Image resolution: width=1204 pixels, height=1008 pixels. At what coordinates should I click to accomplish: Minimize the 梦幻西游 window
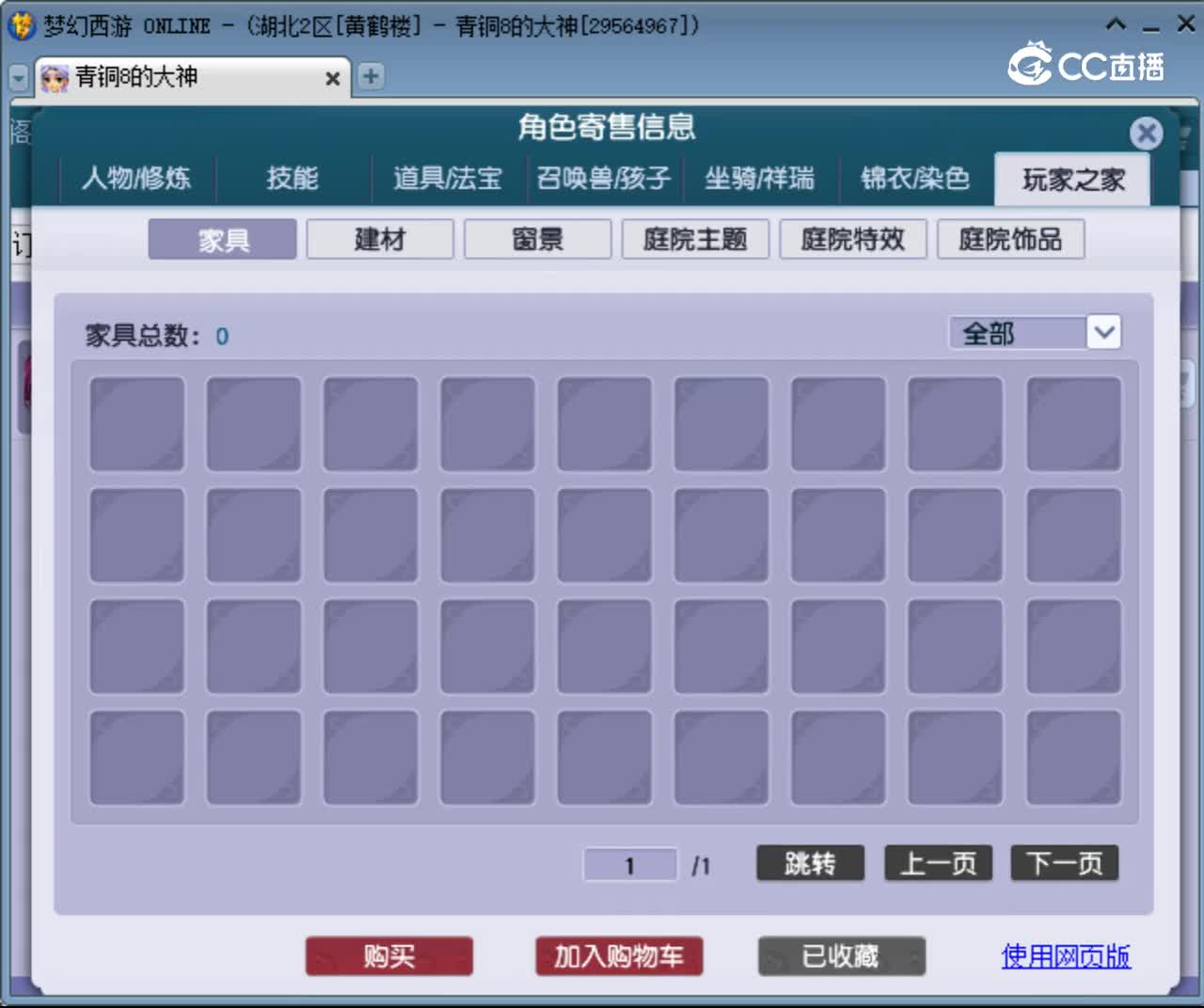(x=1151, y=26)
